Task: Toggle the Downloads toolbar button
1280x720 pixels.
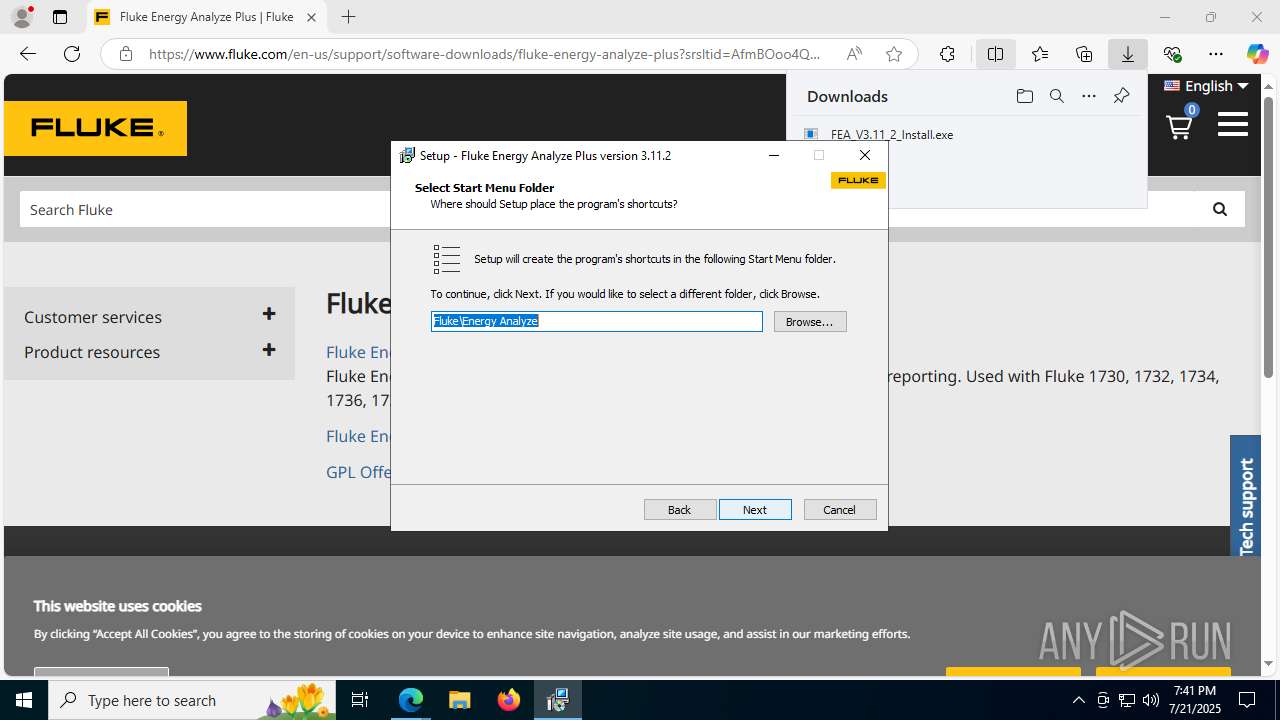Action: click(x=1128, y=54)
